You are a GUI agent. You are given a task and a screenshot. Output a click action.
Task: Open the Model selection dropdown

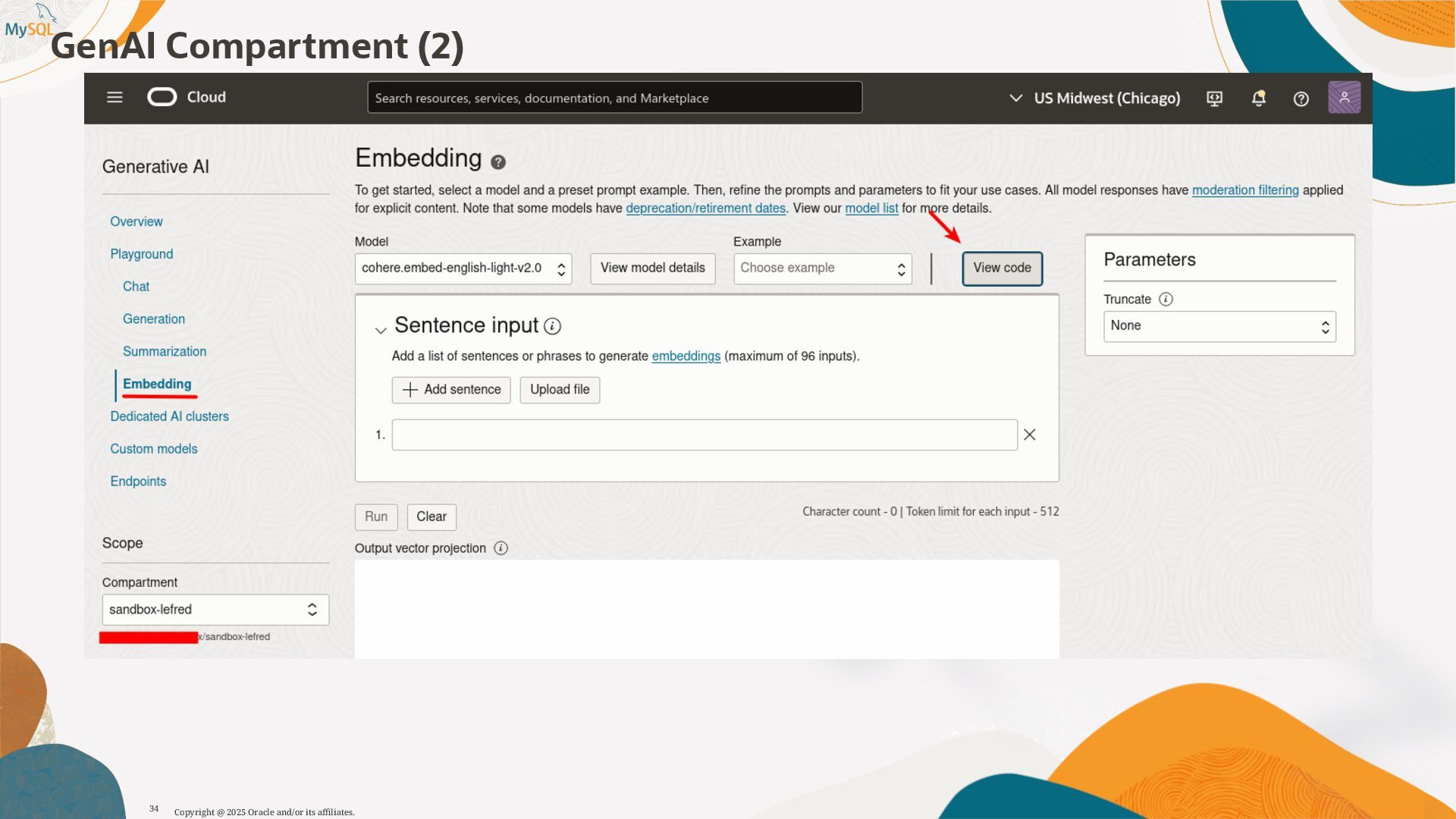pyautogui.click(x=463, y=268)
